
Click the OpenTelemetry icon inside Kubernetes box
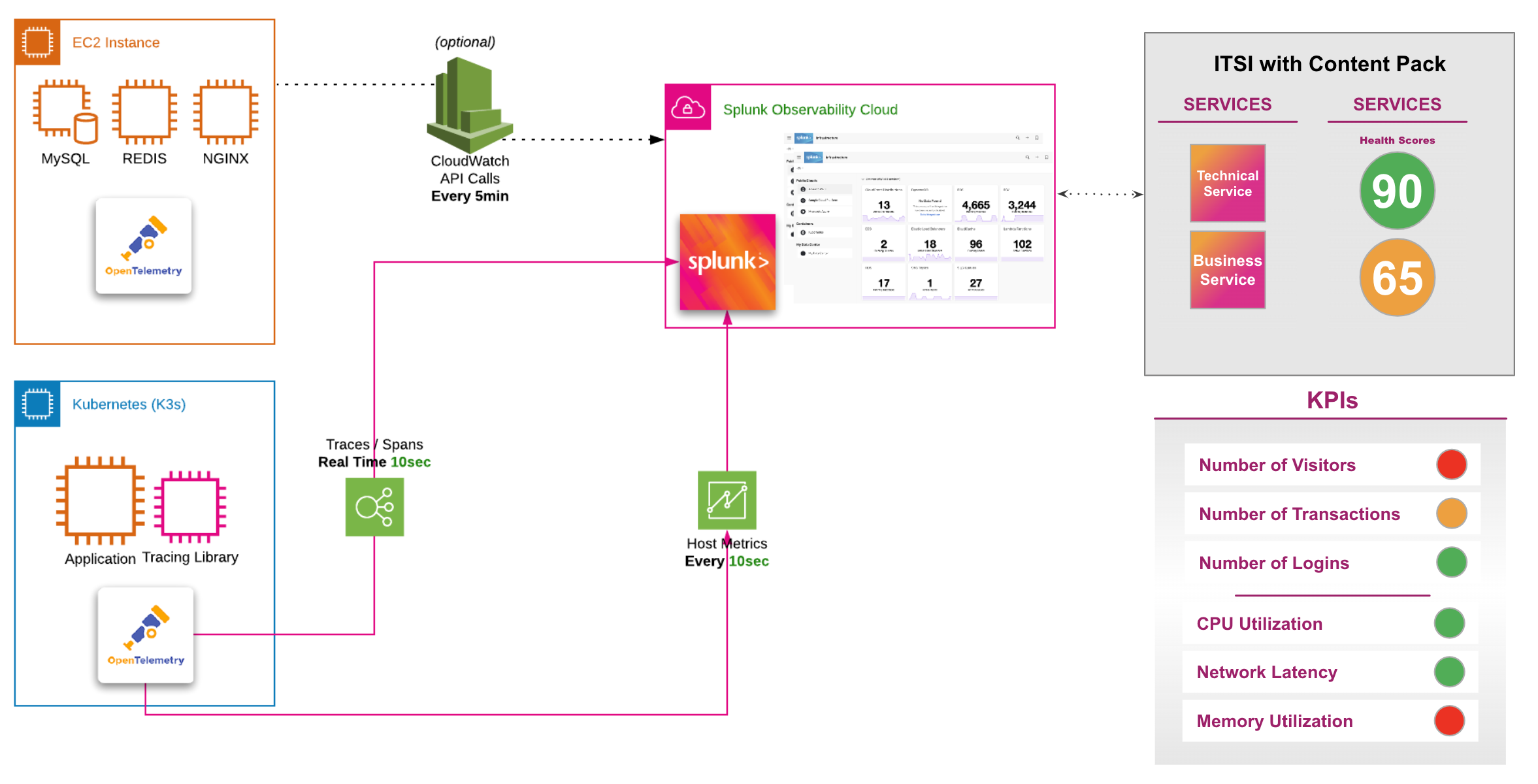pyautogui.click(x=146, y=635)
